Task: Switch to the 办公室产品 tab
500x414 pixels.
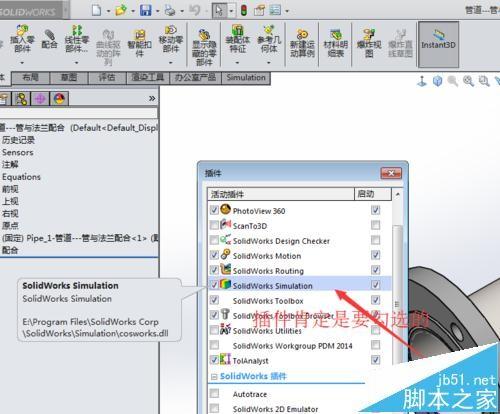Action: 196,78
